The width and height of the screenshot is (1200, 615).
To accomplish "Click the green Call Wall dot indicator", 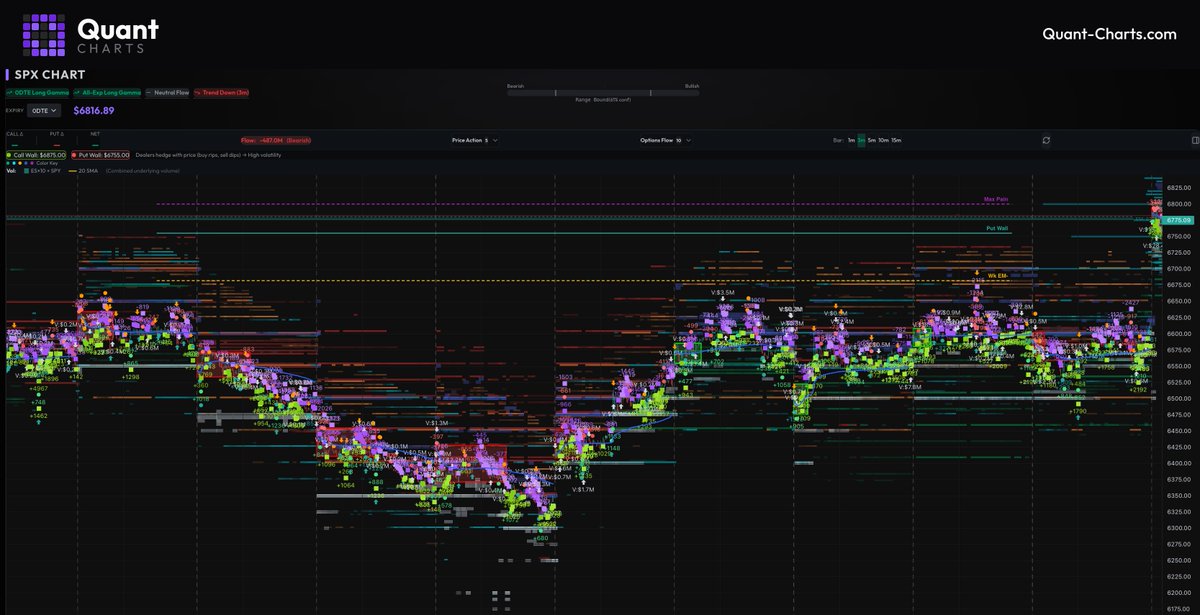I will pos(10,155).
